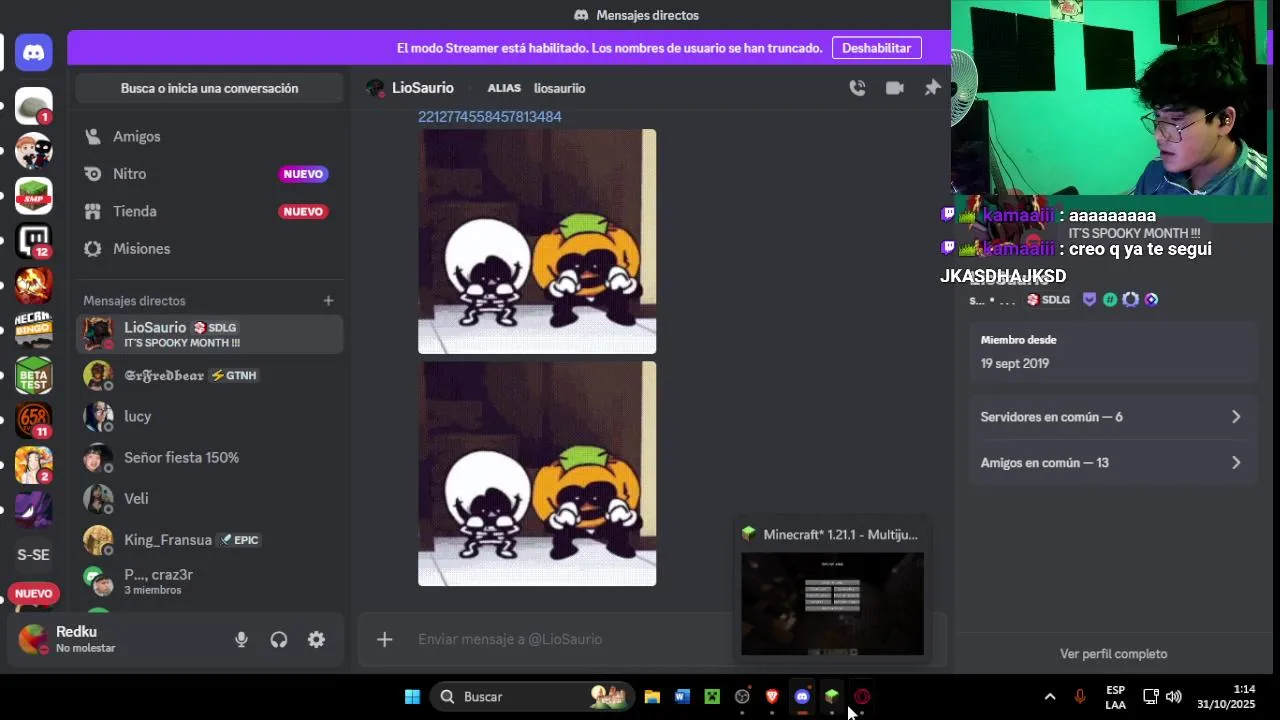This screenshot has width=1280, height=720.
Task: Open gray rock server with 1 badge
Action: [x=34, y=106]
